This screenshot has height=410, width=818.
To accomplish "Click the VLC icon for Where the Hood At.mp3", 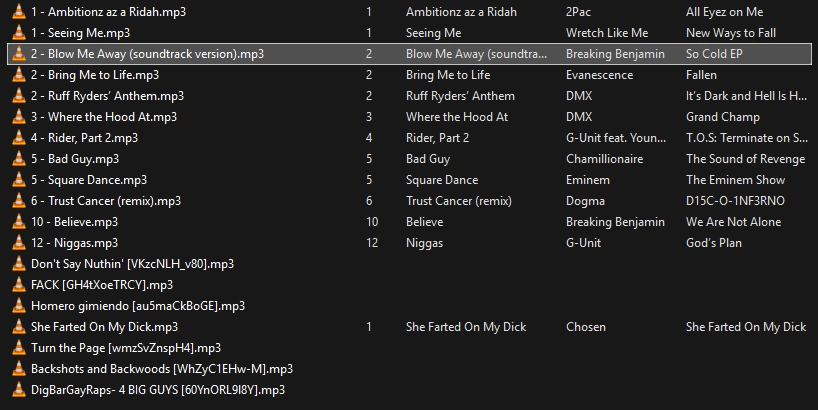I will pos(19,116).
